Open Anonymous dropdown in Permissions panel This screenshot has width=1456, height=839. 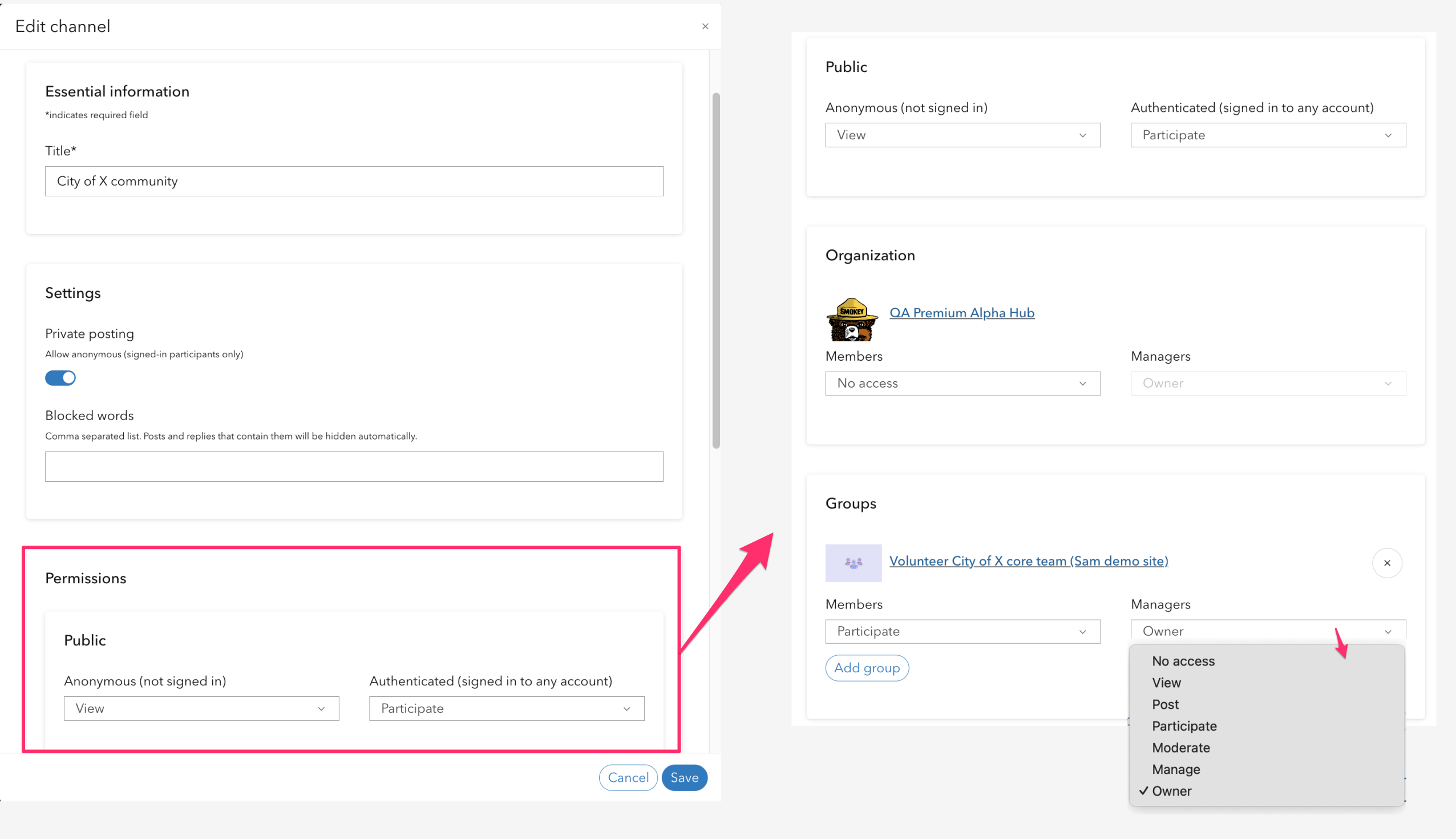click(201, 708)
